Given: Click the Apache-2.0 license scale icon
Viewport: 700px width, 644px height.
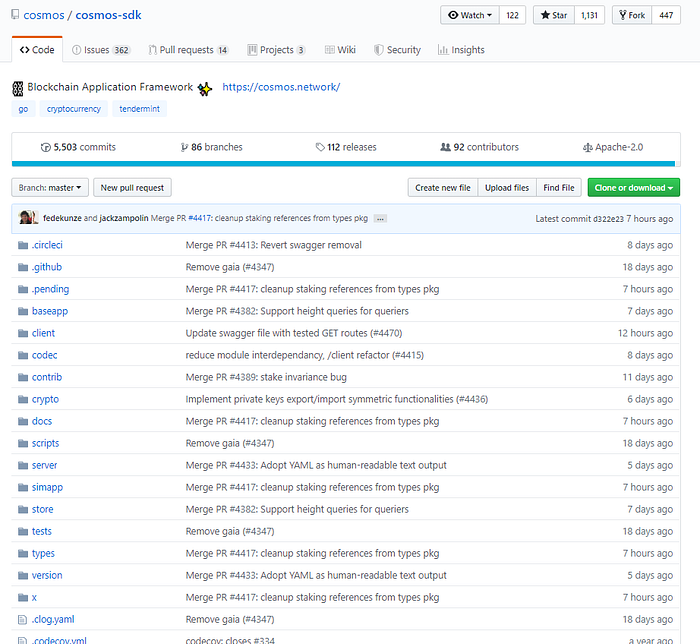Looking at the screenshot, I should point(588,147).
